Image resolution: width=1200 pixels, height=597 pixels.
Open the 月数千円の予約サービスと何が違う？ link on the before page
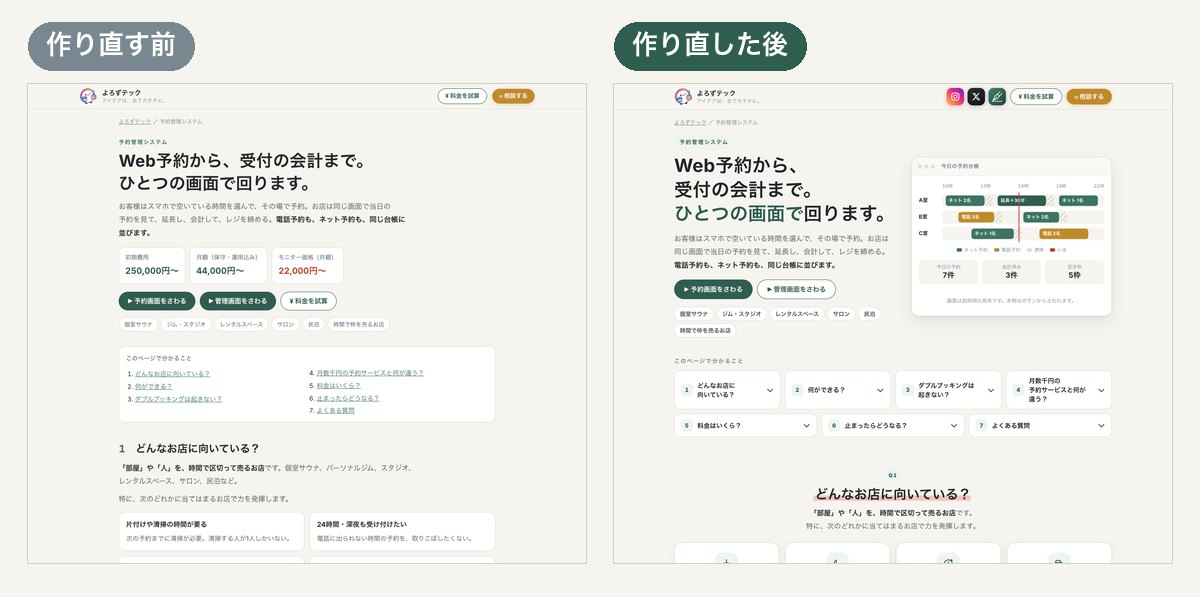[x=369, y=373]
